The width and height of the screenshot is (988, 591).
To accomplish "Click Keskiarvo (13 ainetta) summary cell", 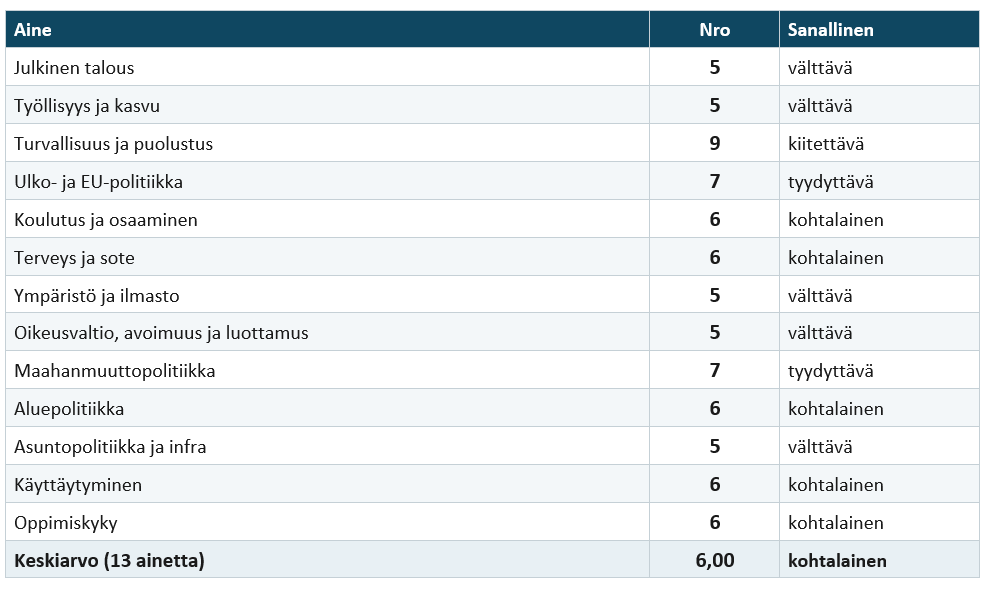I will coord(327,560).
